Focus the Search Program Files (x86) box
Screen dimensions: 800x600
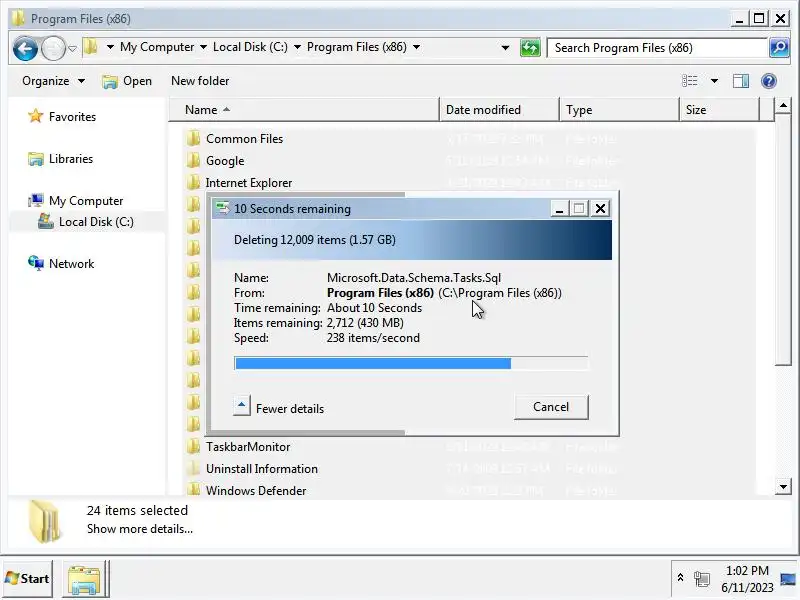tap(657, 48)
